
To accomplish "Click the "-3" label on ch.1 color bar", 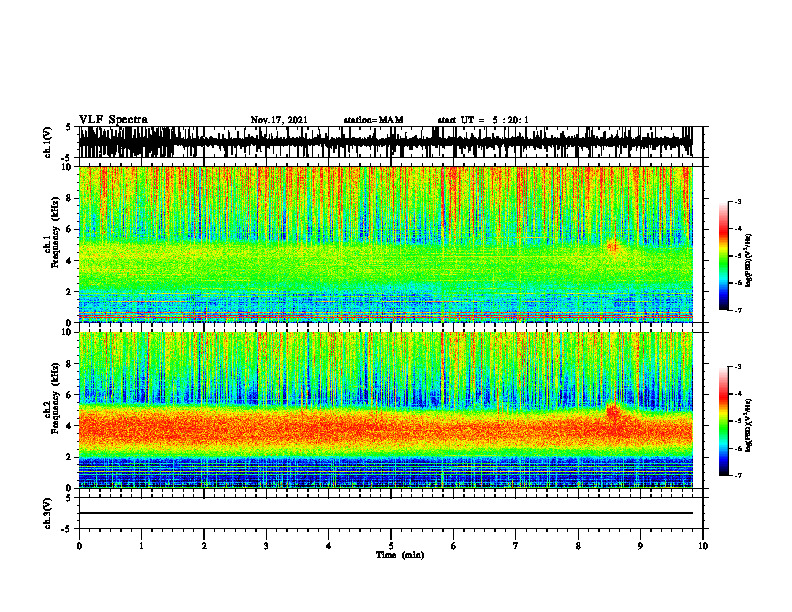I will [738, 201].
